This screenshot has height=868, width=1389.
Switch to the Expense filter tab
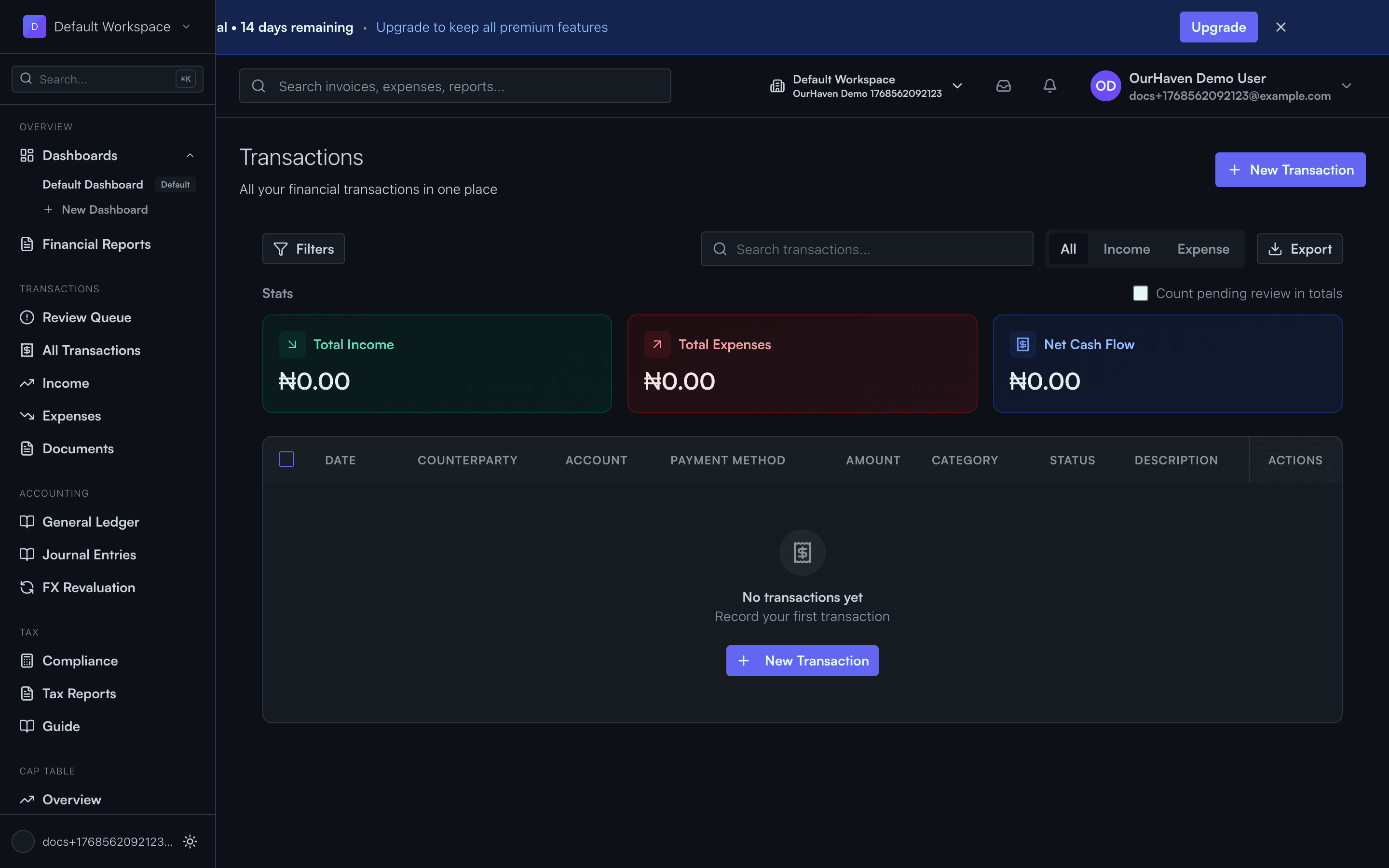coord(1202,248)
